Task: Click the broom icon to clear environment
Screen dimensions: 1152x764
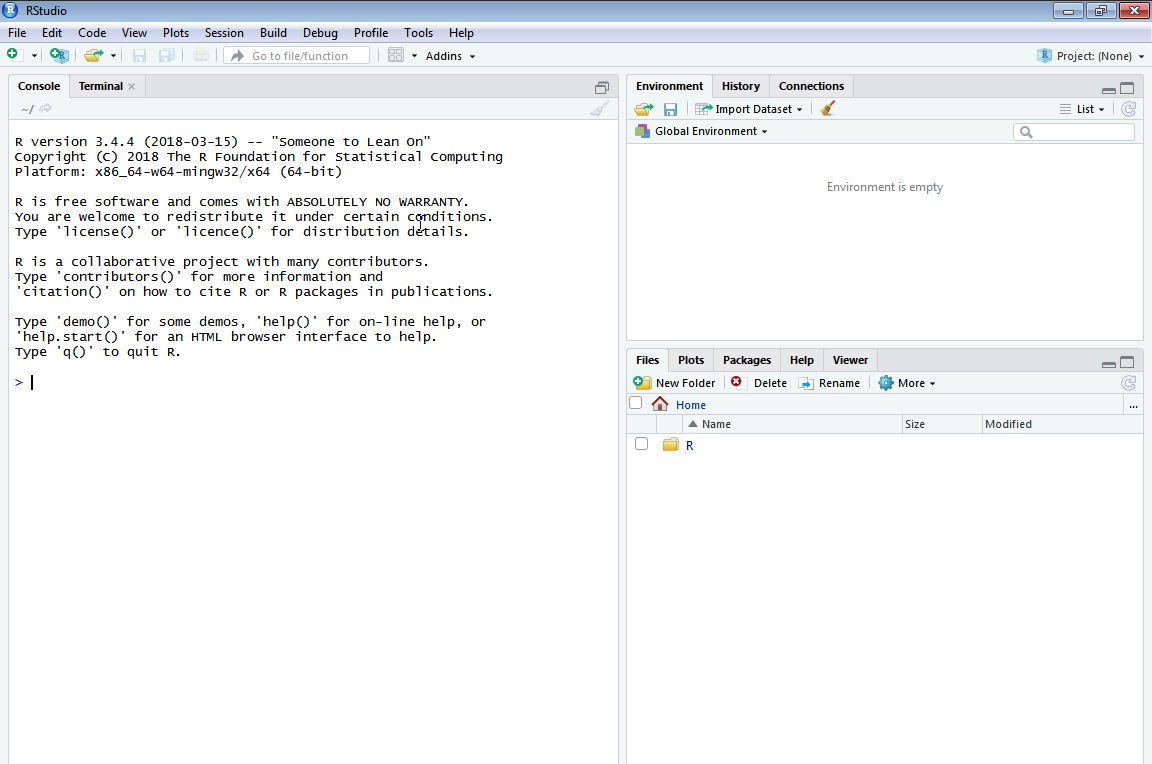Action: tap(827, 108)
